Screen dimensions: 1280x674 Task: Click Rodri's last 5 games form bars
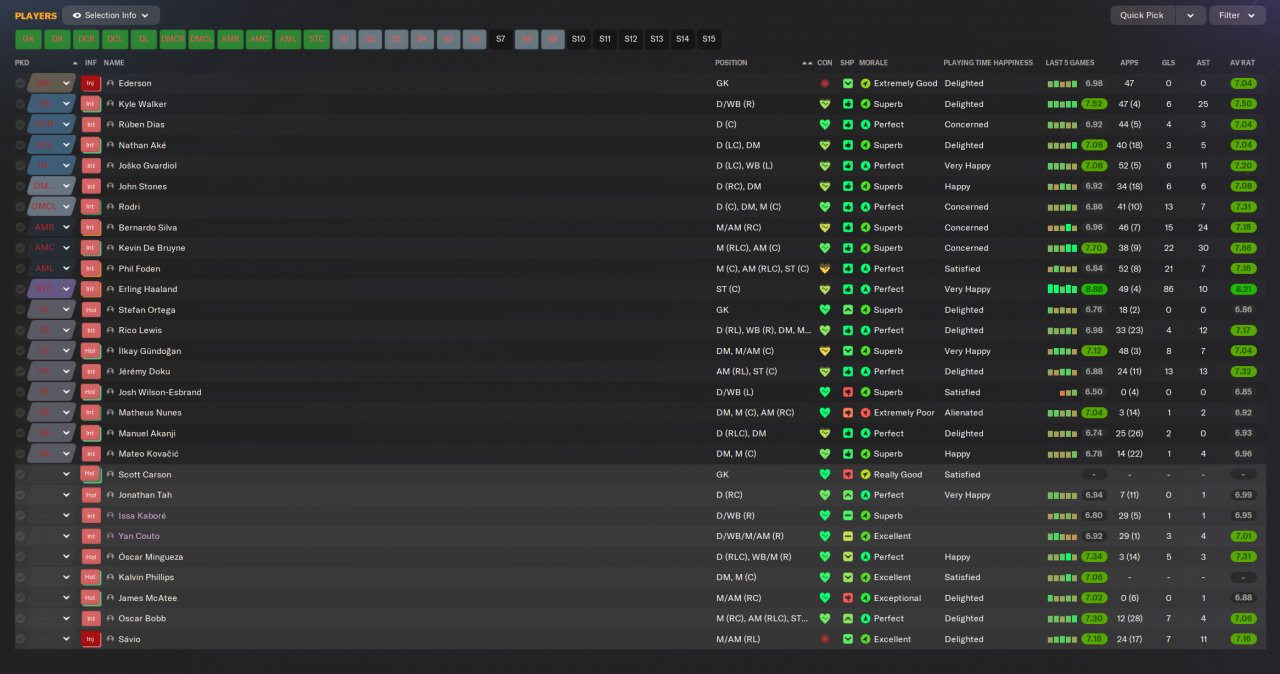[x=1062, y=207]
